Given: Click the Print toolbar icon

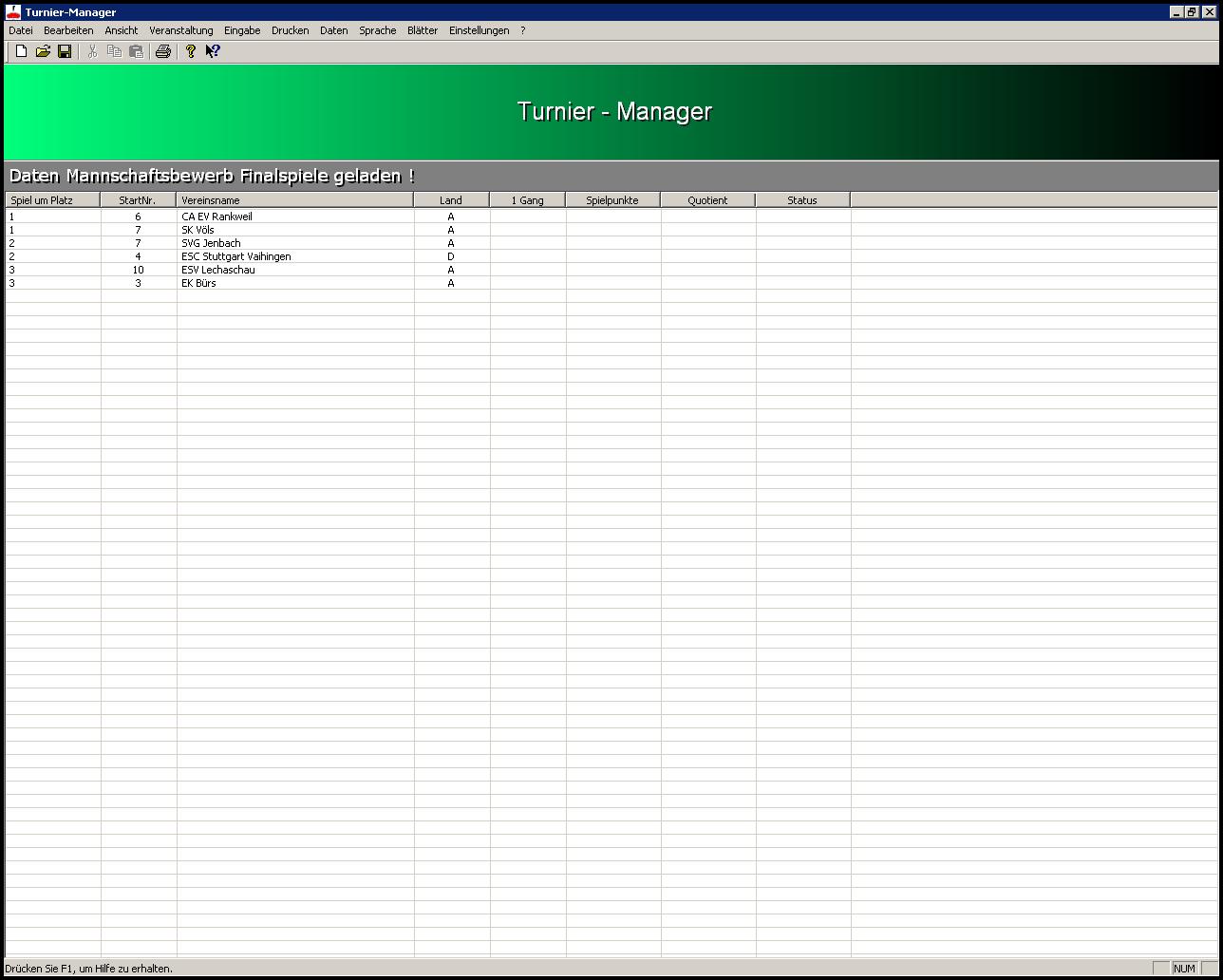Looking at the screenshot, I should coord(162,51).
